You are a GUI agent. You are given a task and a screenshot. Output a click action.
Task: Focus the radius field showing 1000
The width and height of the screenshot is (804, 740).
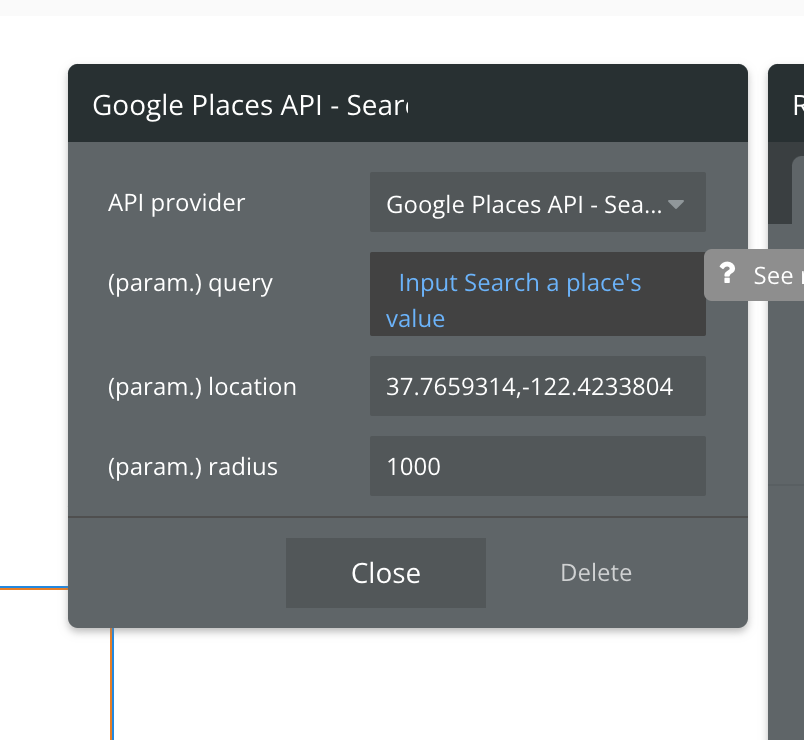coord(537,466)
